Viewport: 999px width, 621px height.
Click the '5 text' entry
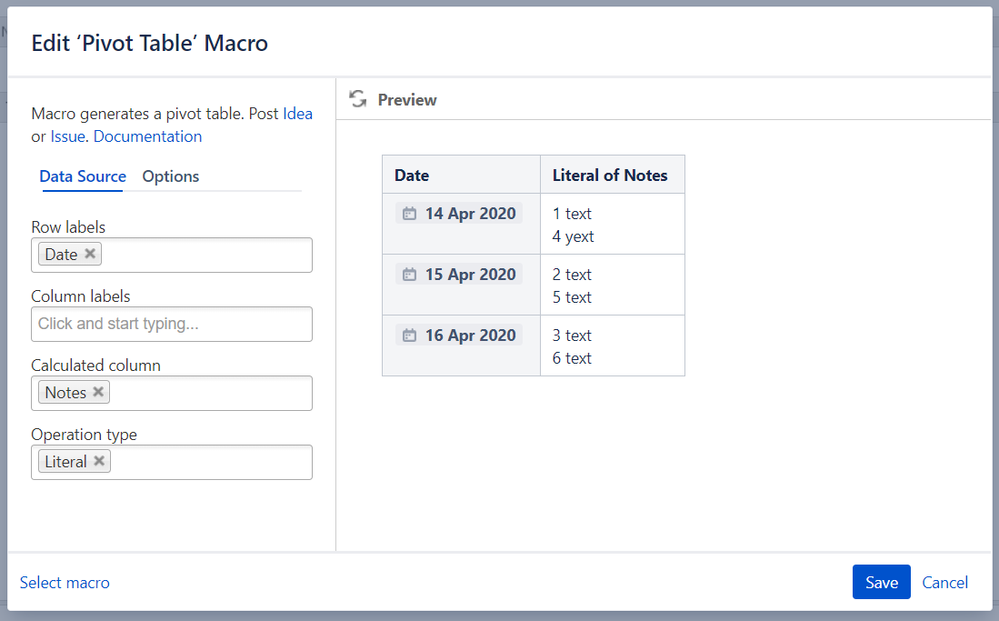[x=571, y=297]
